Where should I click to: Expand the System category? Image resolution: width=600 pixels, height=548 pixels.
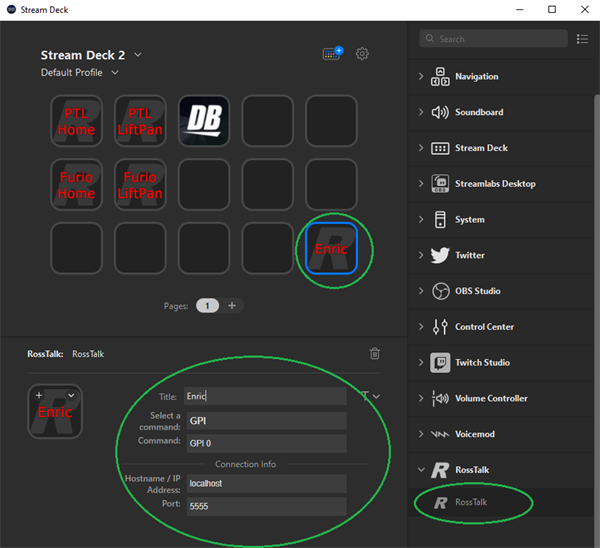click(x=421, y=219)
